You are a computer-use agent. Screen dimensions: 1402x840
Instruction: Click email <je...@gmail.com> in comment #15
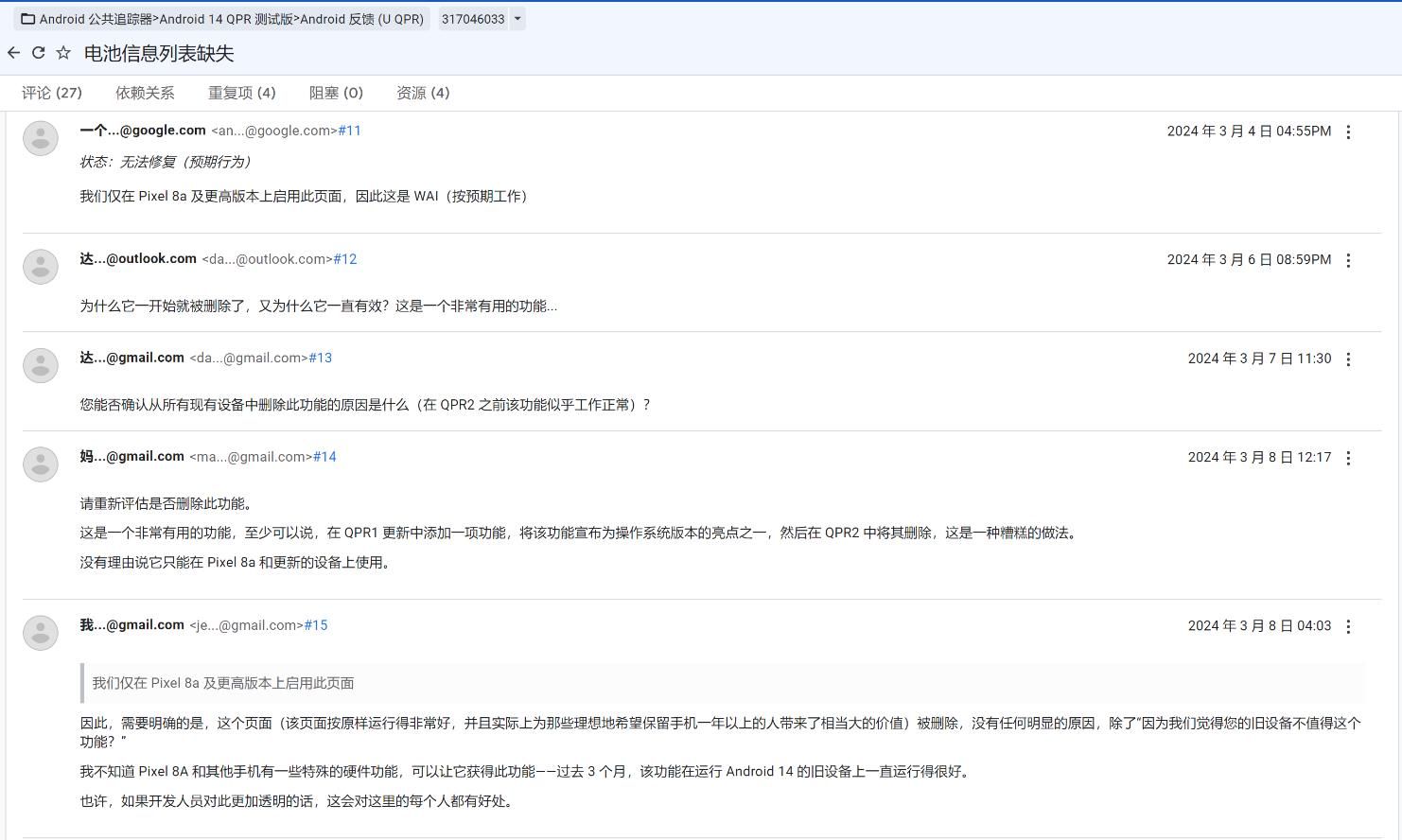click(246, 625)
